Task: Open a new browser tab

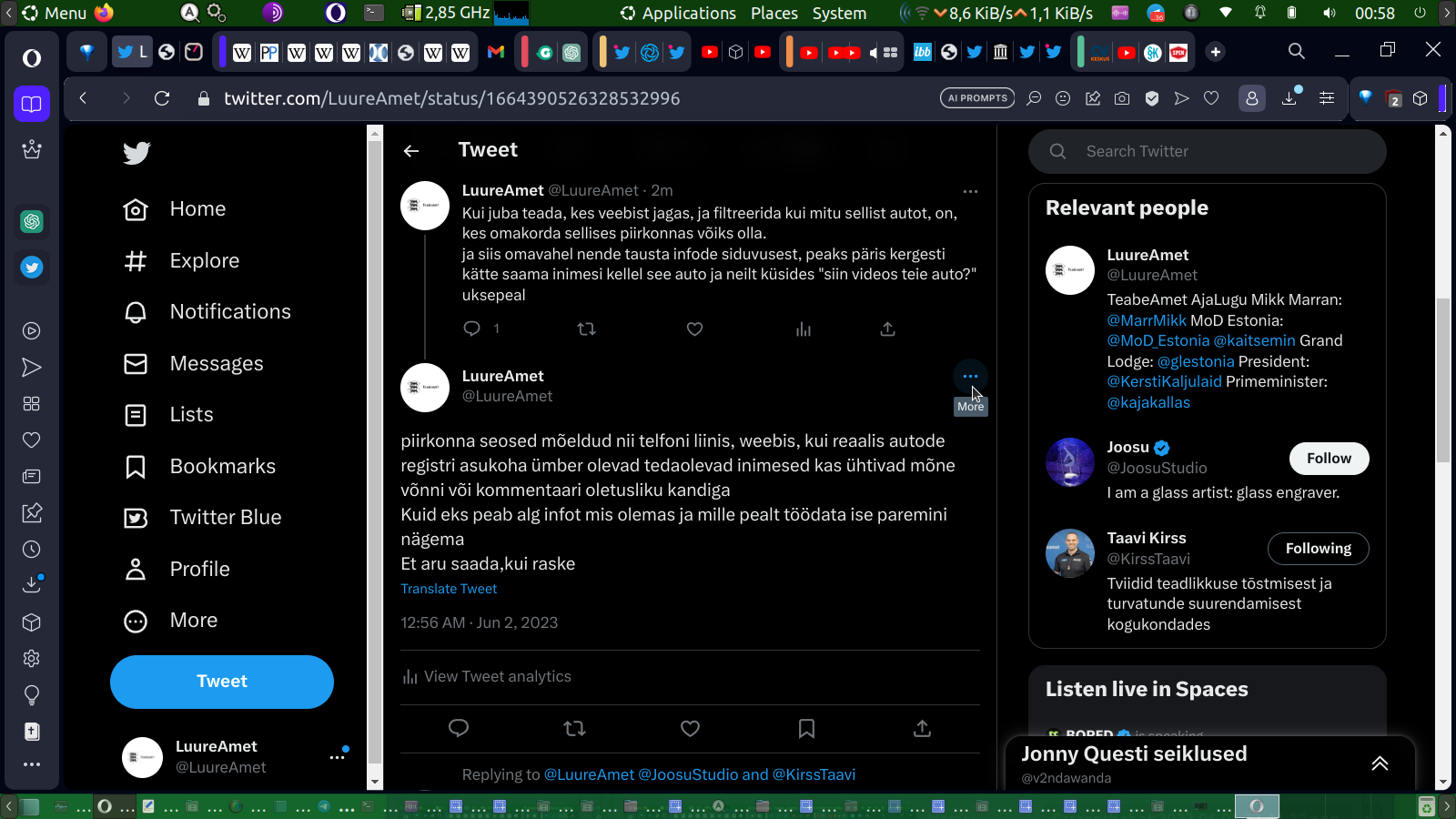Action: 1215,52
